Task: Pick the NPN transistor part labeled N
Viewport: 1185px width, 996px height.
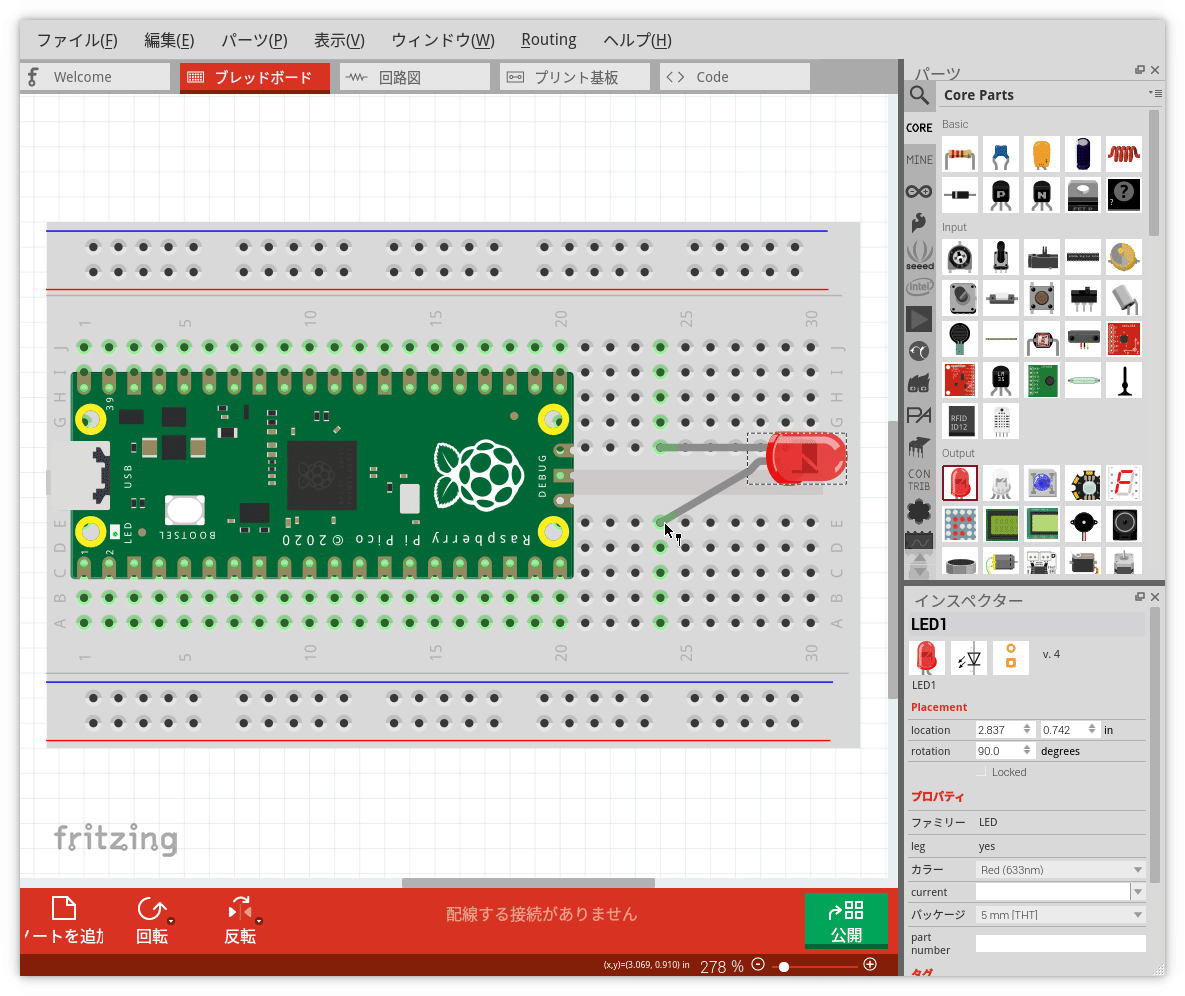Action: [1041, 195]
